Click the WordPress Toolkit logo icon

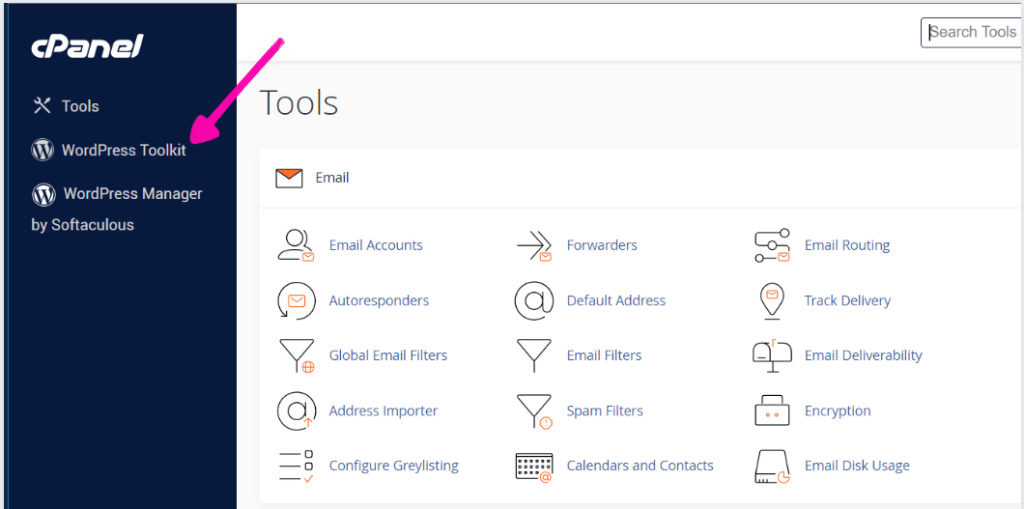(42, 150)
